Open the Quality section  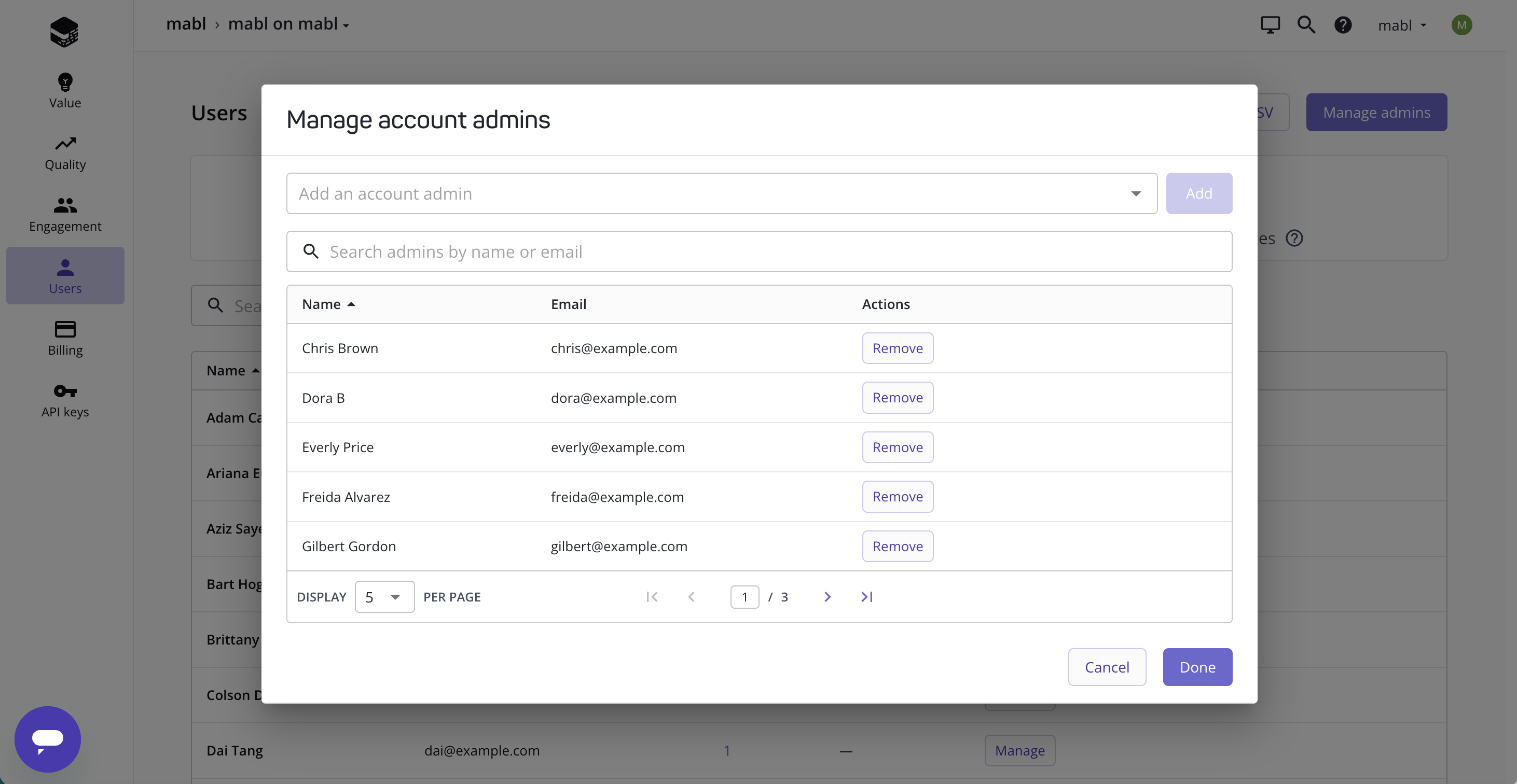[x=65, y=153]
